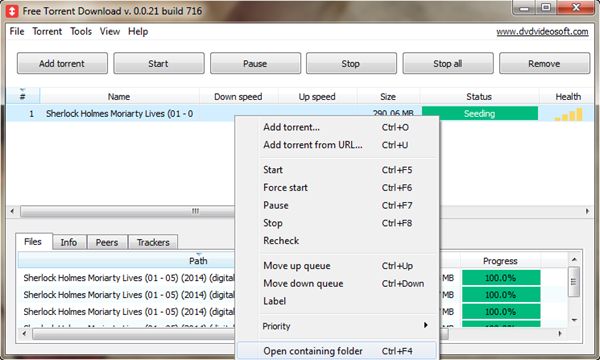
Task: Open the File menu
Action: (17, 31)
